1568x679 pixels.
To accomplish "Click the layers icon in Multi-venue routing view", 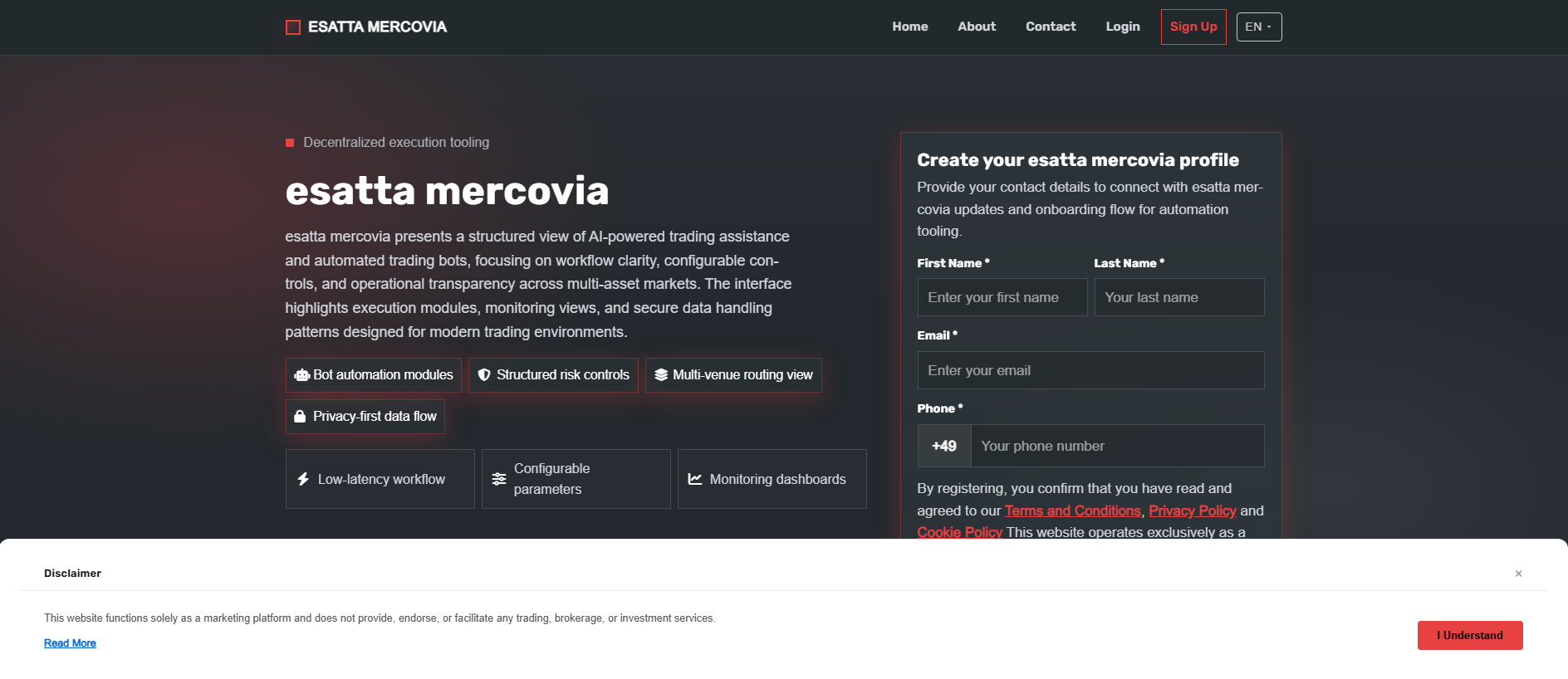I will click(x=661, y=375).
